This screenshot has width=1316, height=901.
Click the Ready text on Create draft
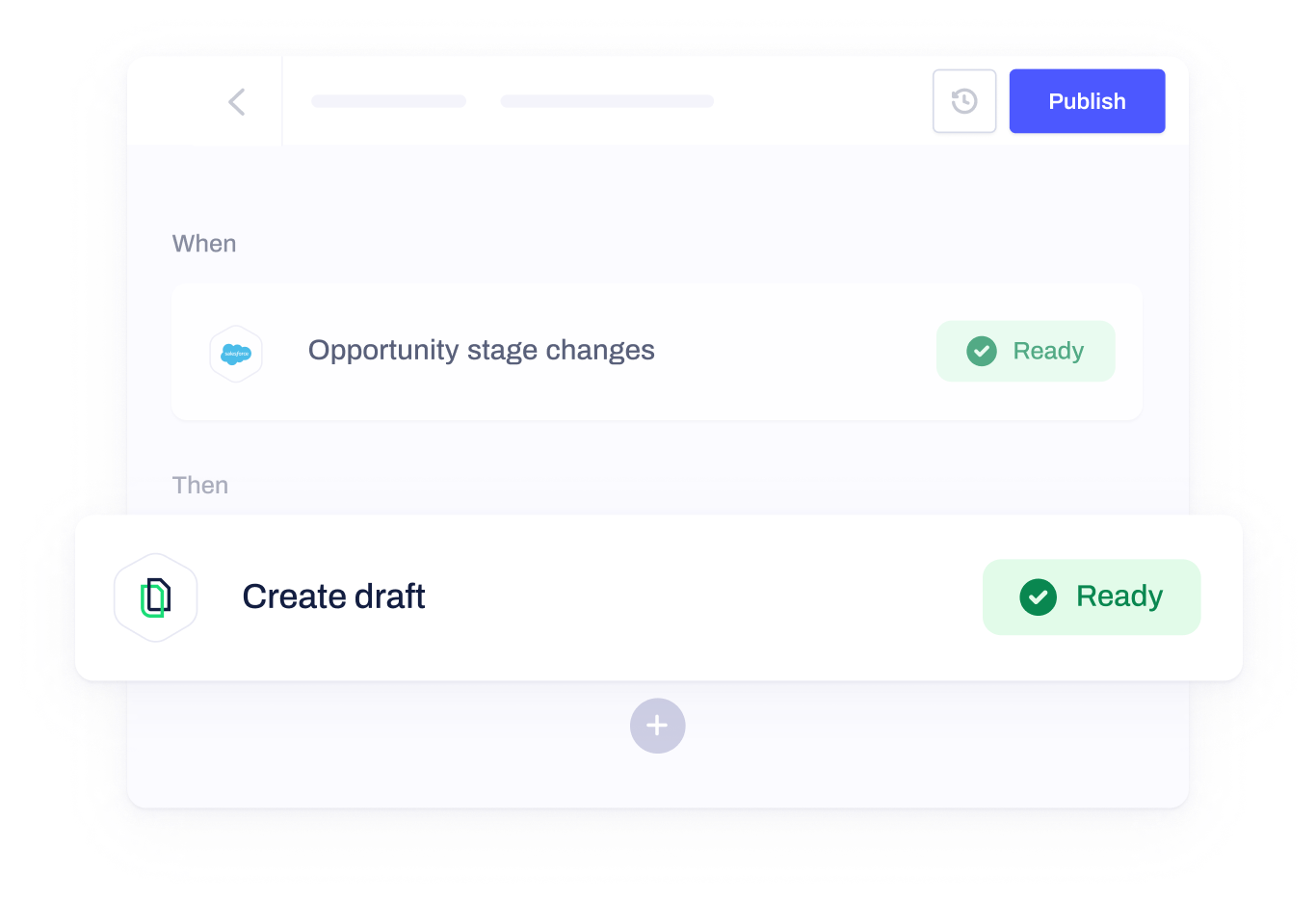click(x=1119, y=596)
